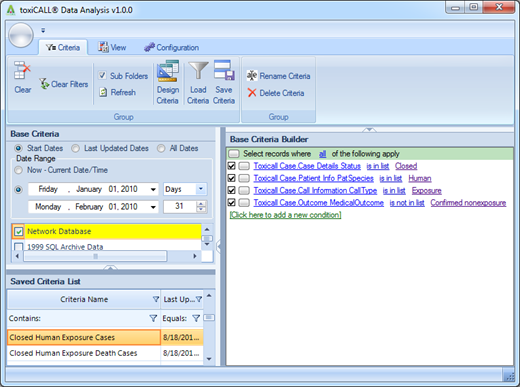Collapse the ribbon via builder top arrow

369,130
